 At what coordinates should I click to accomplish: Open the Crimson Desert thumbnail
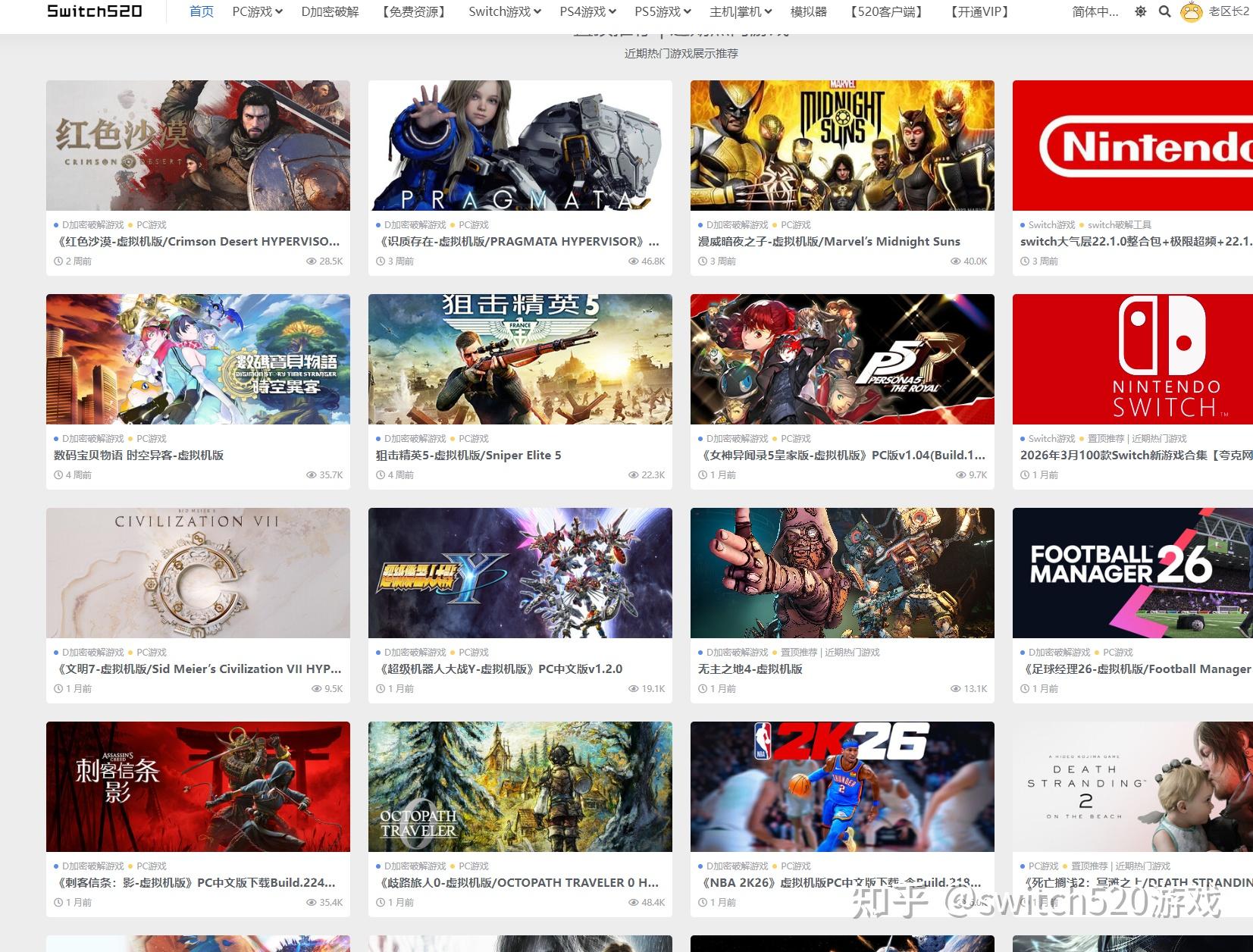pyautogui.click(x=198, y=146)
